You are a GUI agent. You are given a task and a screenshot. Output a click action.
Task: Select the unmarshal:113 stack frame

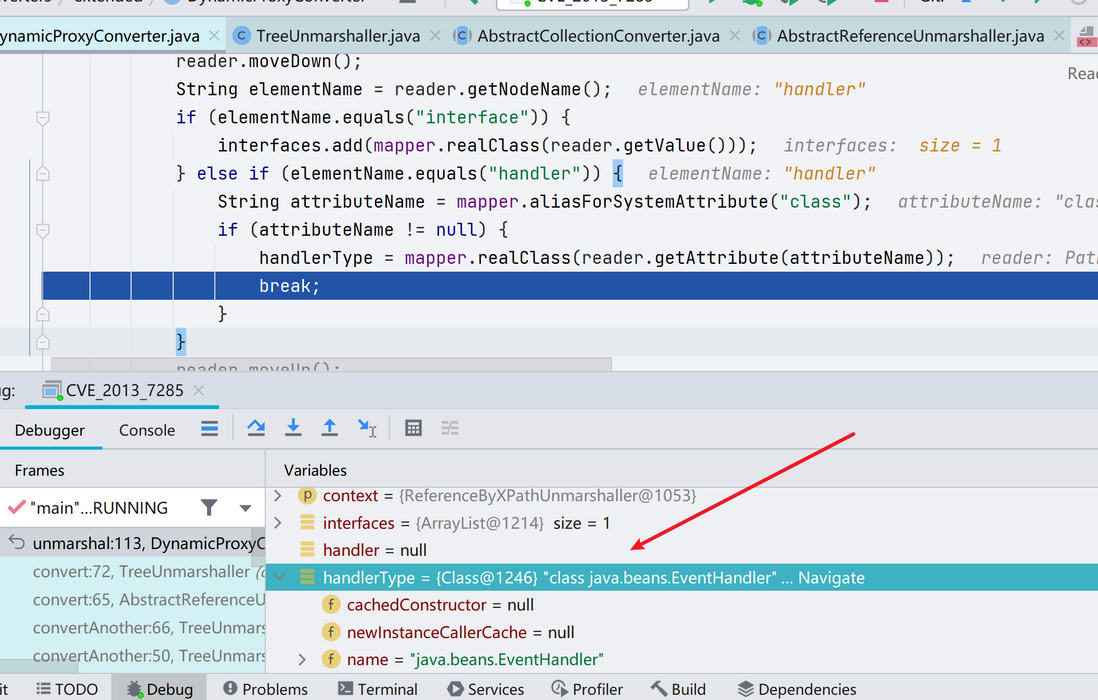pos(132,543)
